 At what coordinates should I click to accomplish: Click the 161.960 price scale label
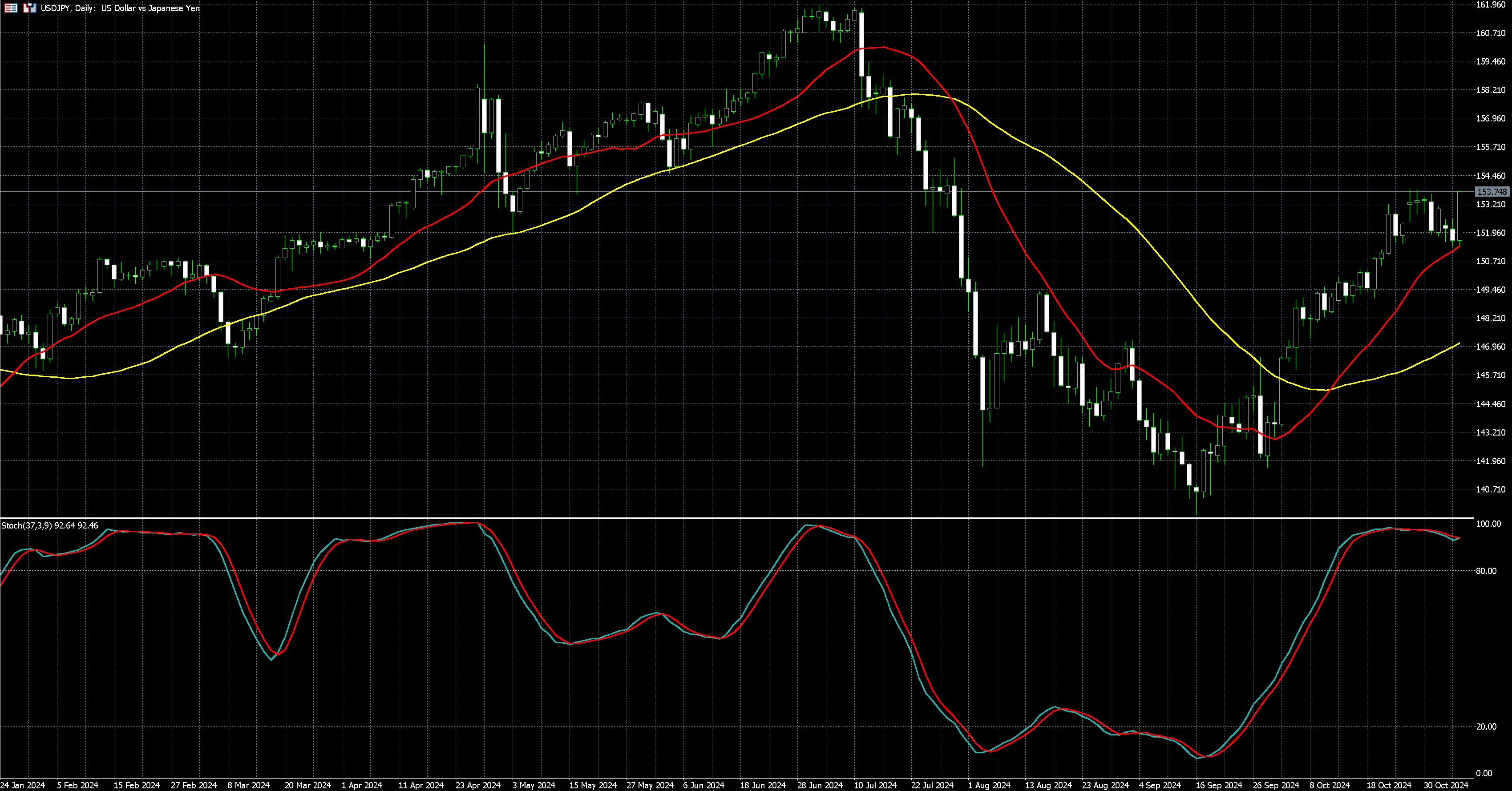pos(1490,5)
